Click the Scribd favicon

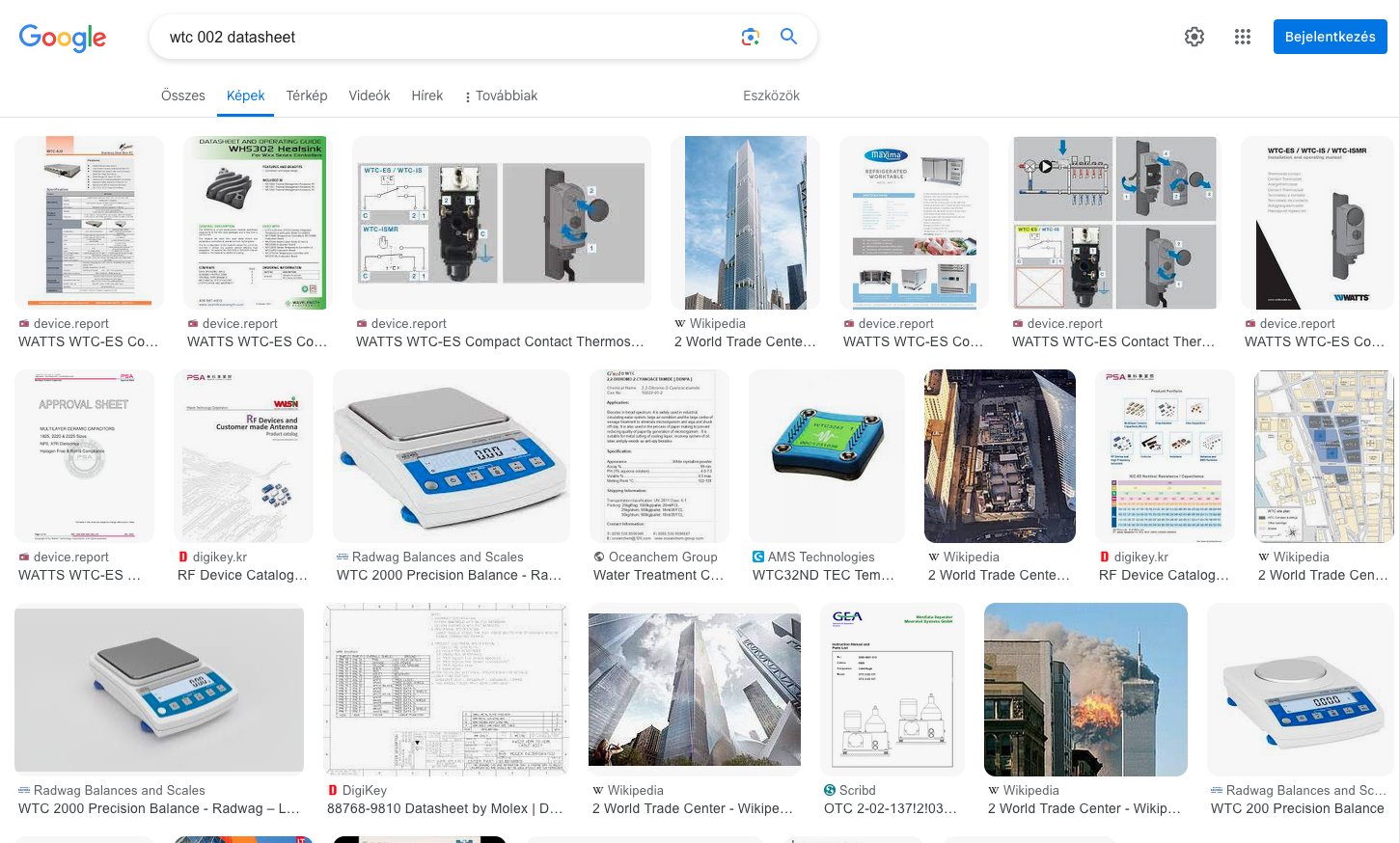(x=830, y=791)
